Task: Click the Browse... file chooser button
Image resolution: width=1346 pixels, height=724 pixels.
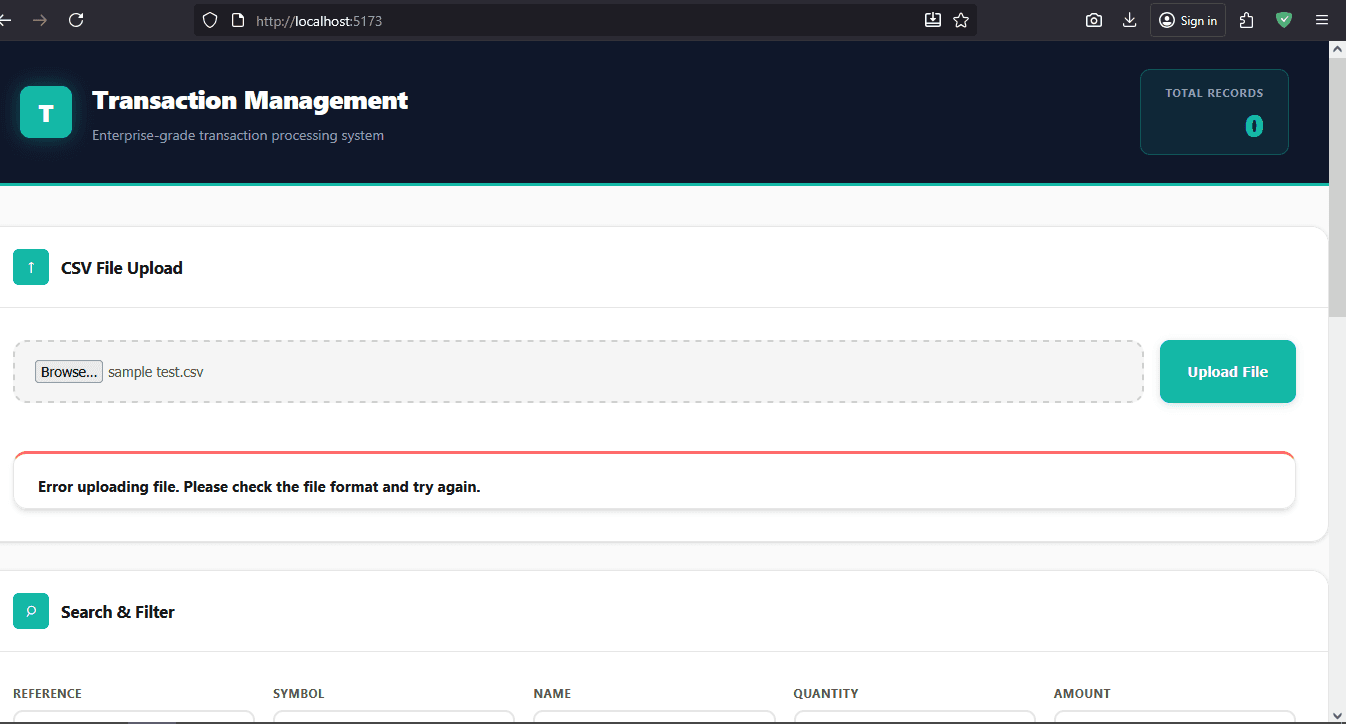Action: 69,372
